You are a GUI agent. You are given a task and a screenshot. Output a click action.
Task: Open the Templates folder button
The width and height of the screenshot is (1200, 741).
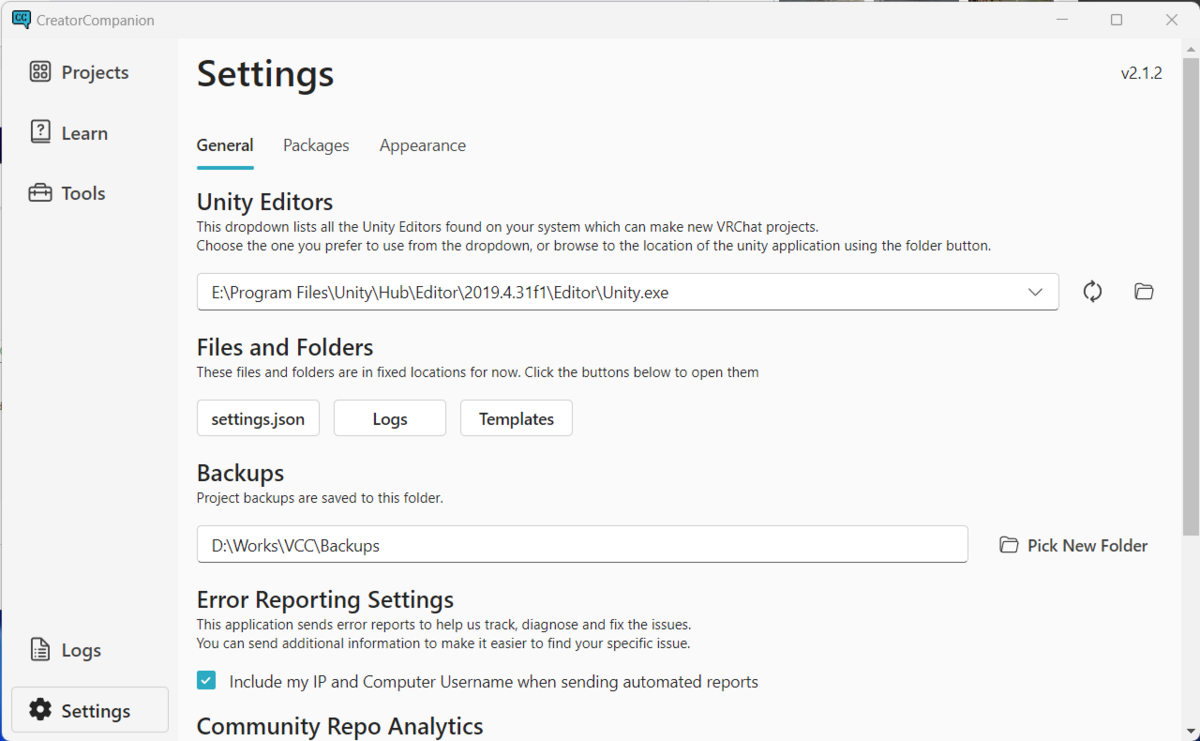pos(516,419)
